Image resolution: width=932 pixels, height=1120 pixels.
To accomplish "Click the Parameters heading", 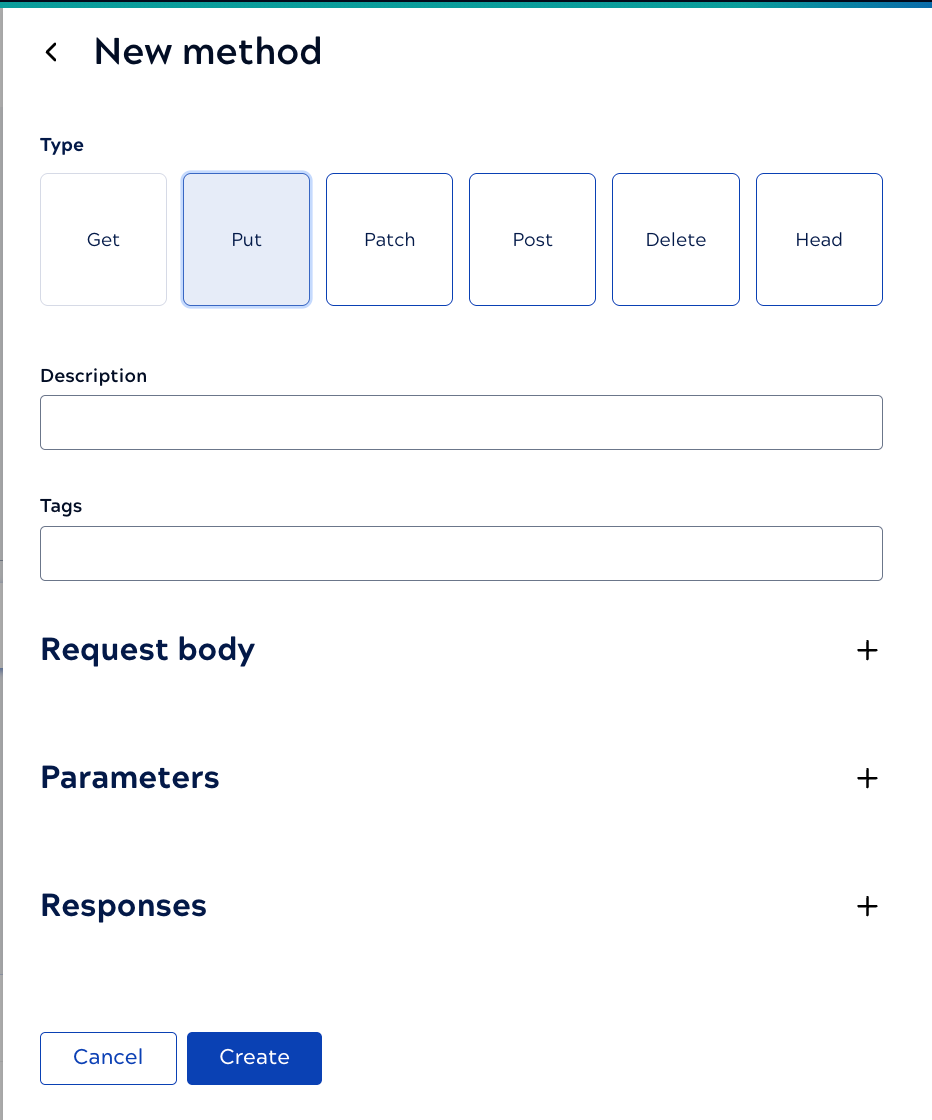I will point(130,778).
